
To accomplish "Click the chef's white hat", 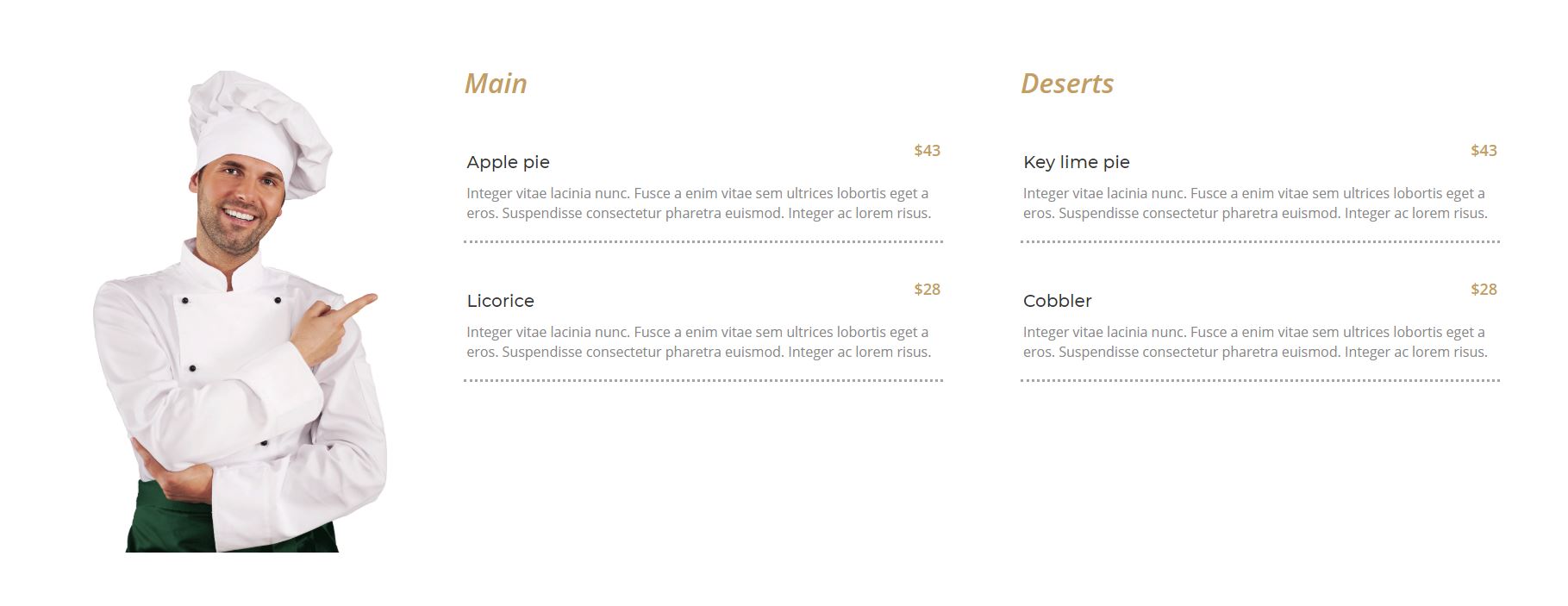I will click(254, 121).
